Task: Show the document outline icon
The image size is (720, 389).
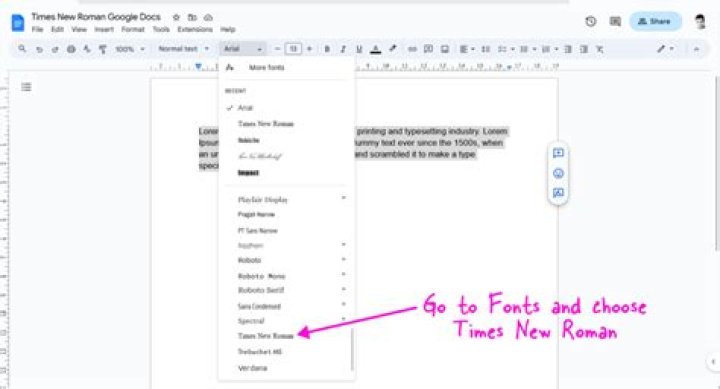Action: pos(26,87)
